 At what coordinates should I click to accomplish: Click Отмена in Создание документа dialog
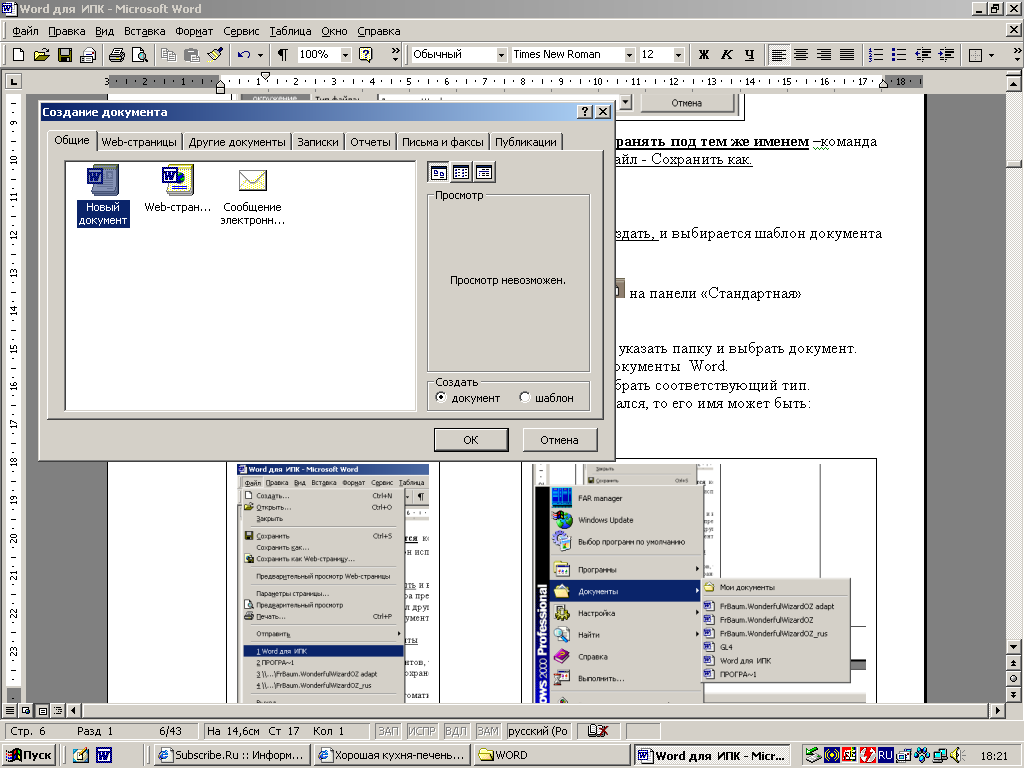[x=560, y=440]
